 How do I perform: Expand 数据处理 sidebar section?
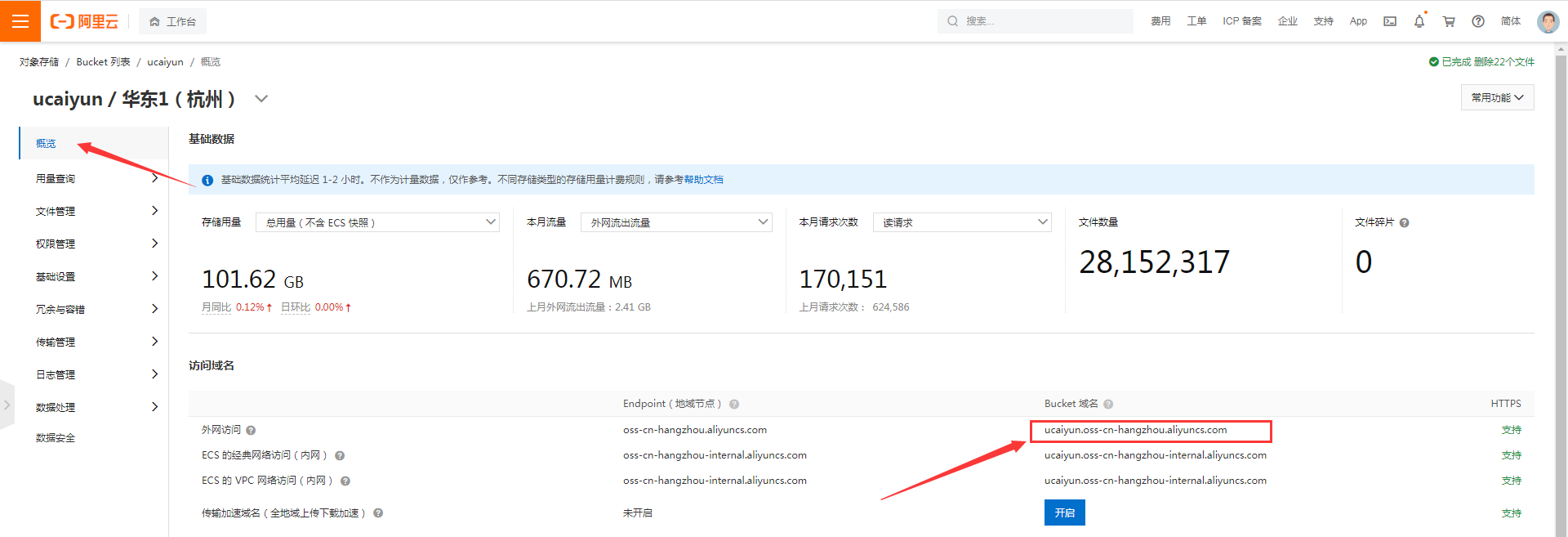click(93, 407)
